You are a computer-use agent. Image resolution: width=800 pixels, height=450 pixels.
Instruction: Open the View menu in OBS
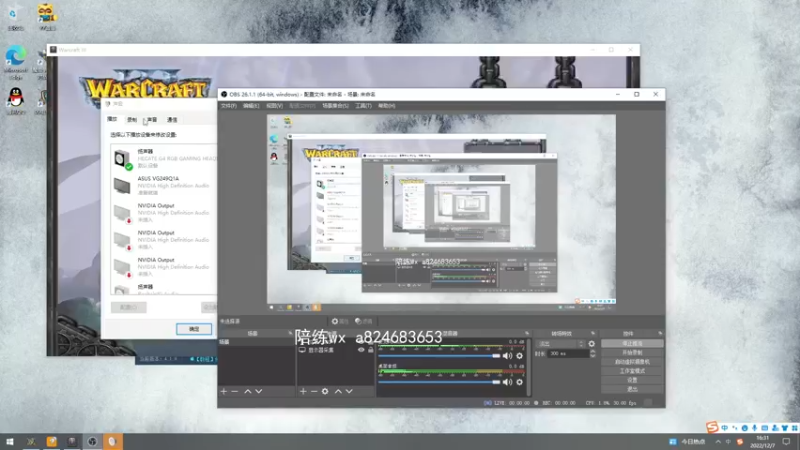(x=274, y=106)
